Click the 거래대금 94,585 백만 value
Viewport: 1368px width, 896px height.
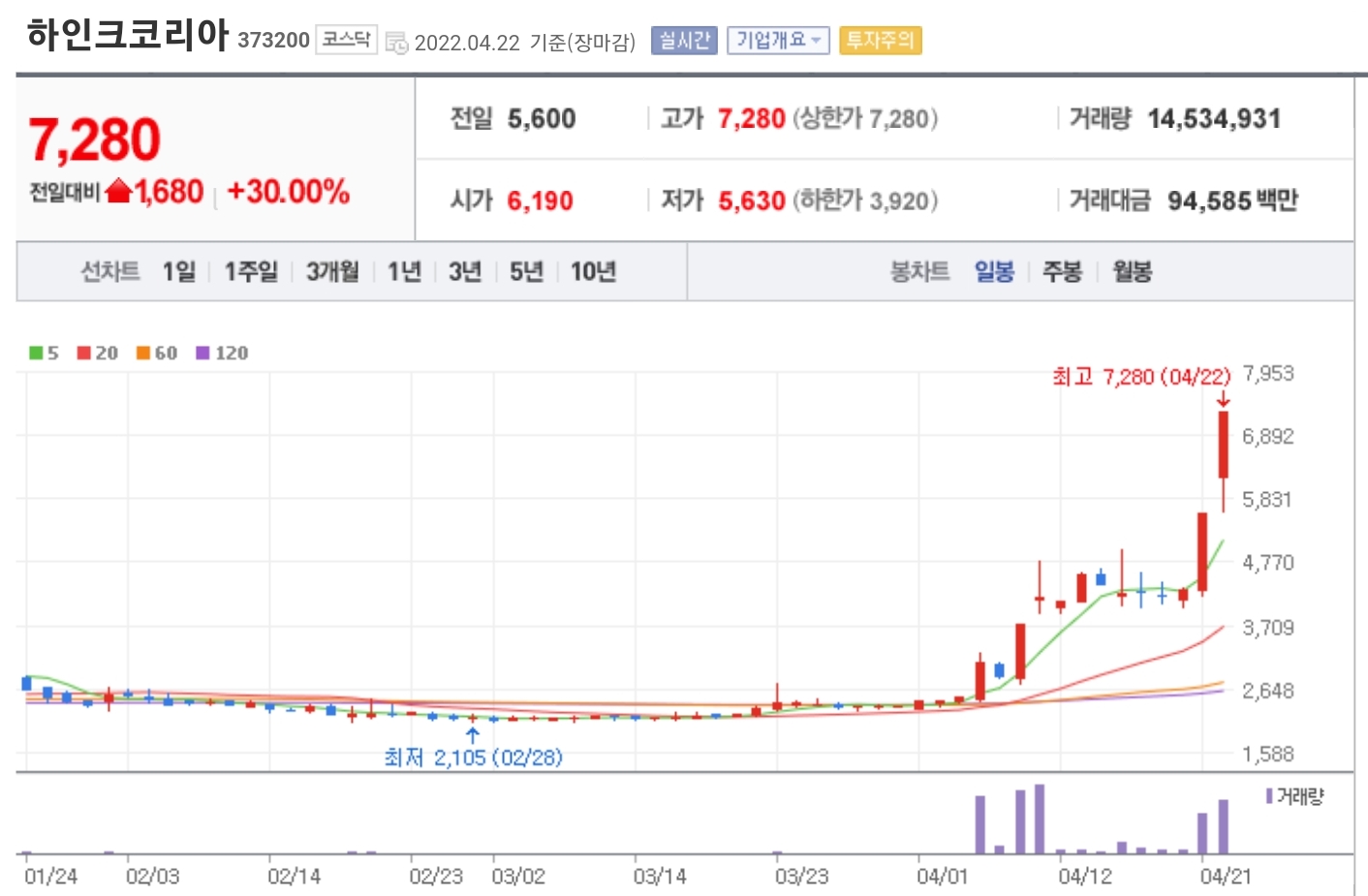(1232, 201)
